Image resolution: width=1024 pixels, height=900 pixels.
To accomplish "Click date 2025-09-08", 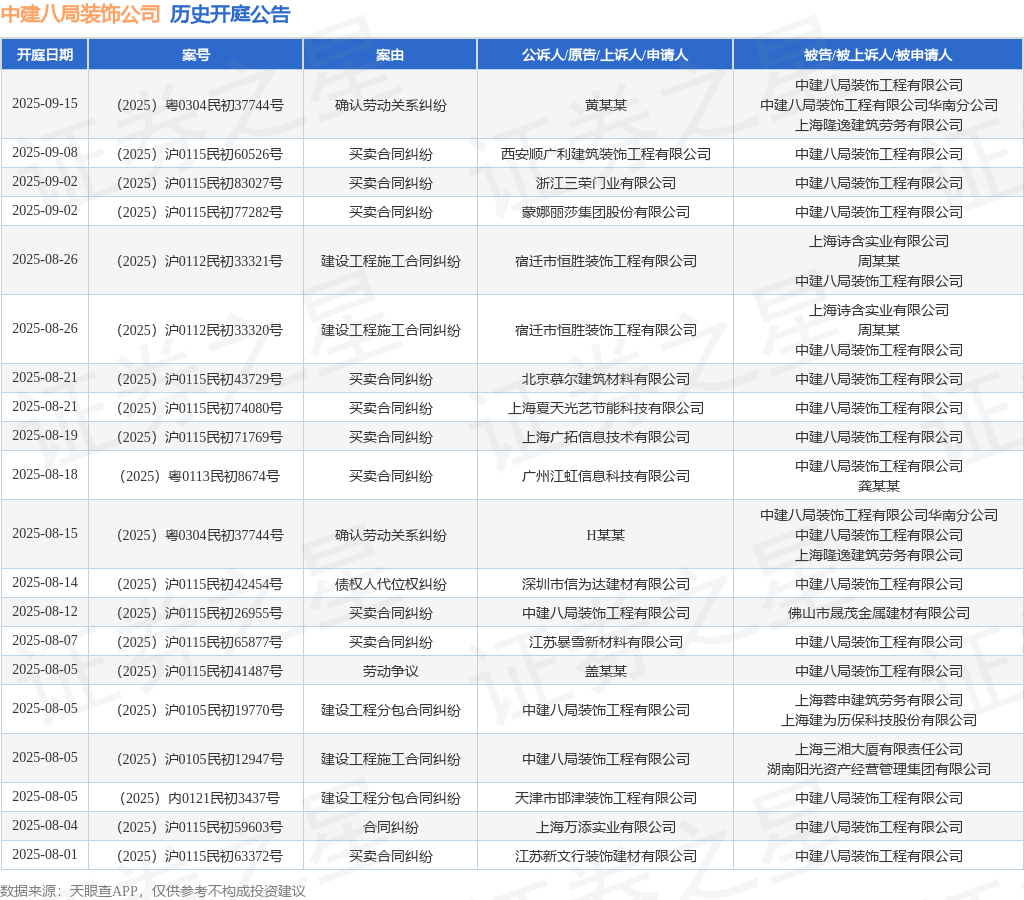I will click(x=44, y=153).
